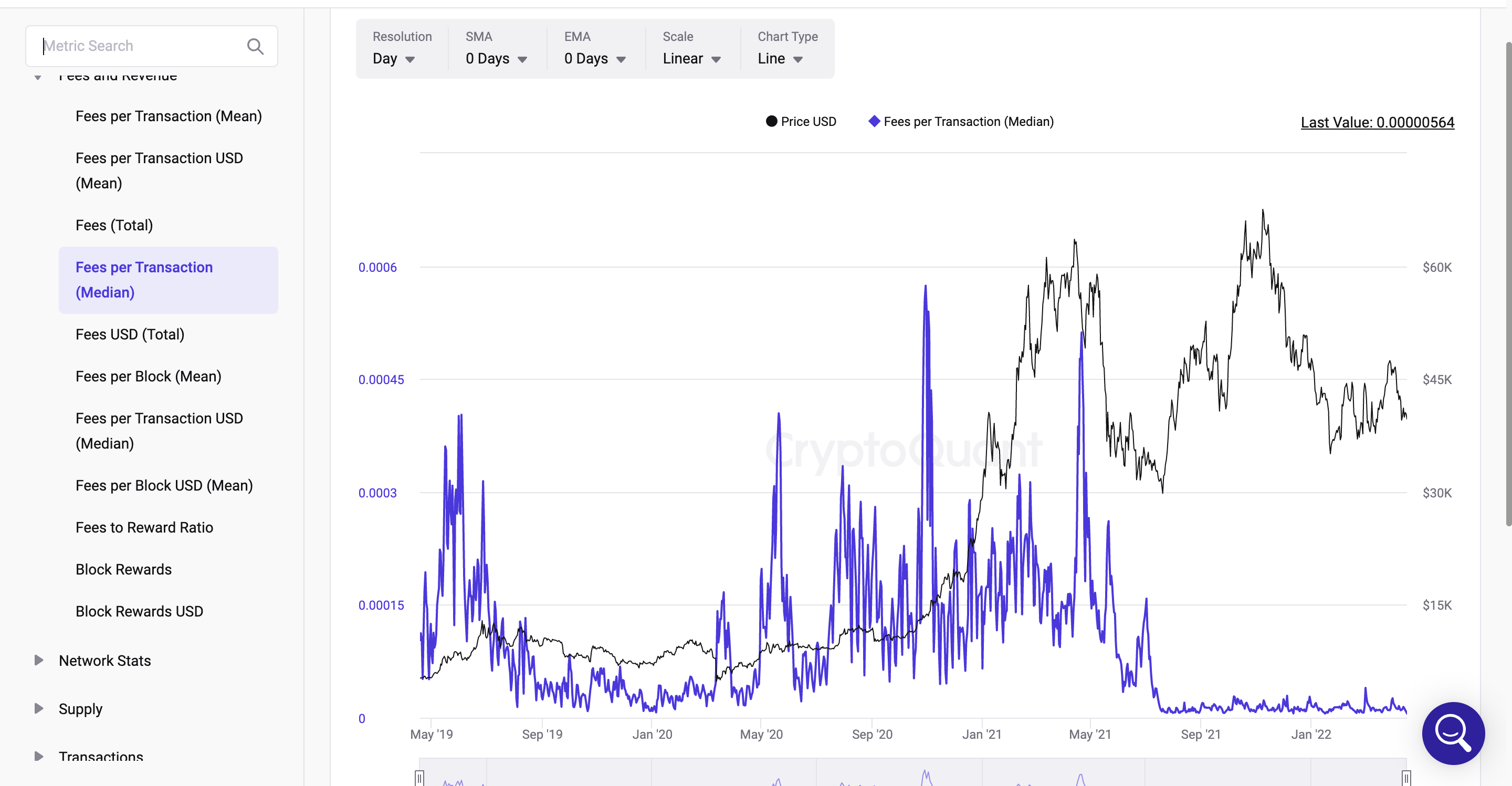Click the $60K price axis label
Image resolution: width=1512 pixels, height=786 pixels.
coord(1436,268)
